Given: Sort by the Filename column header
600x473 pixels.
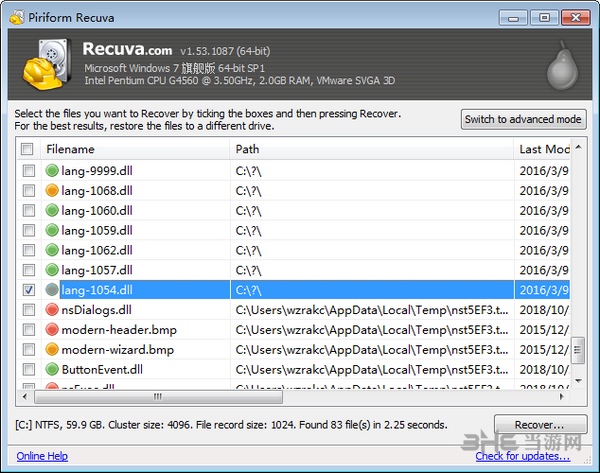Looking at the screenshot, I should tap(135, 149).
